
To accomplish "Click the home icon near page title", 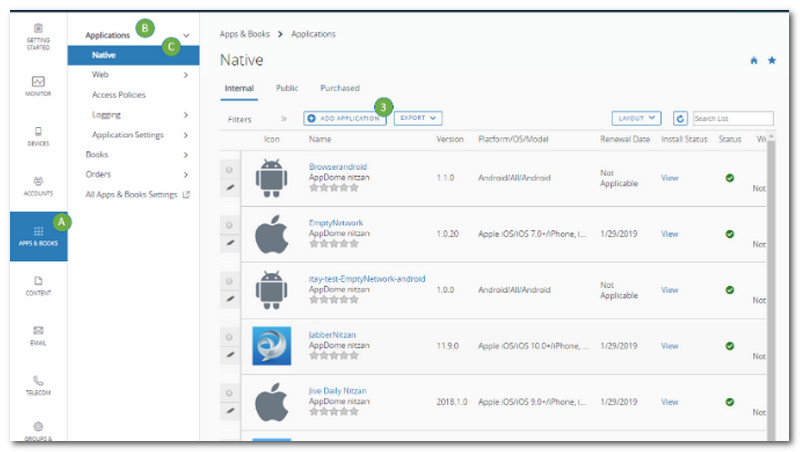I will click(x=754, y=61).
